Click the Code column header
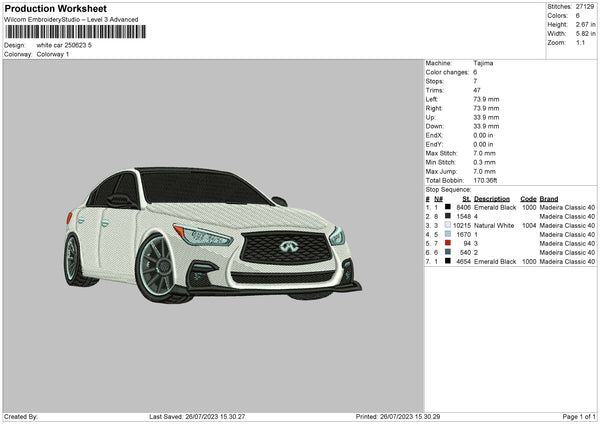Viewport: 600px width, 424px height. (528, 198)
